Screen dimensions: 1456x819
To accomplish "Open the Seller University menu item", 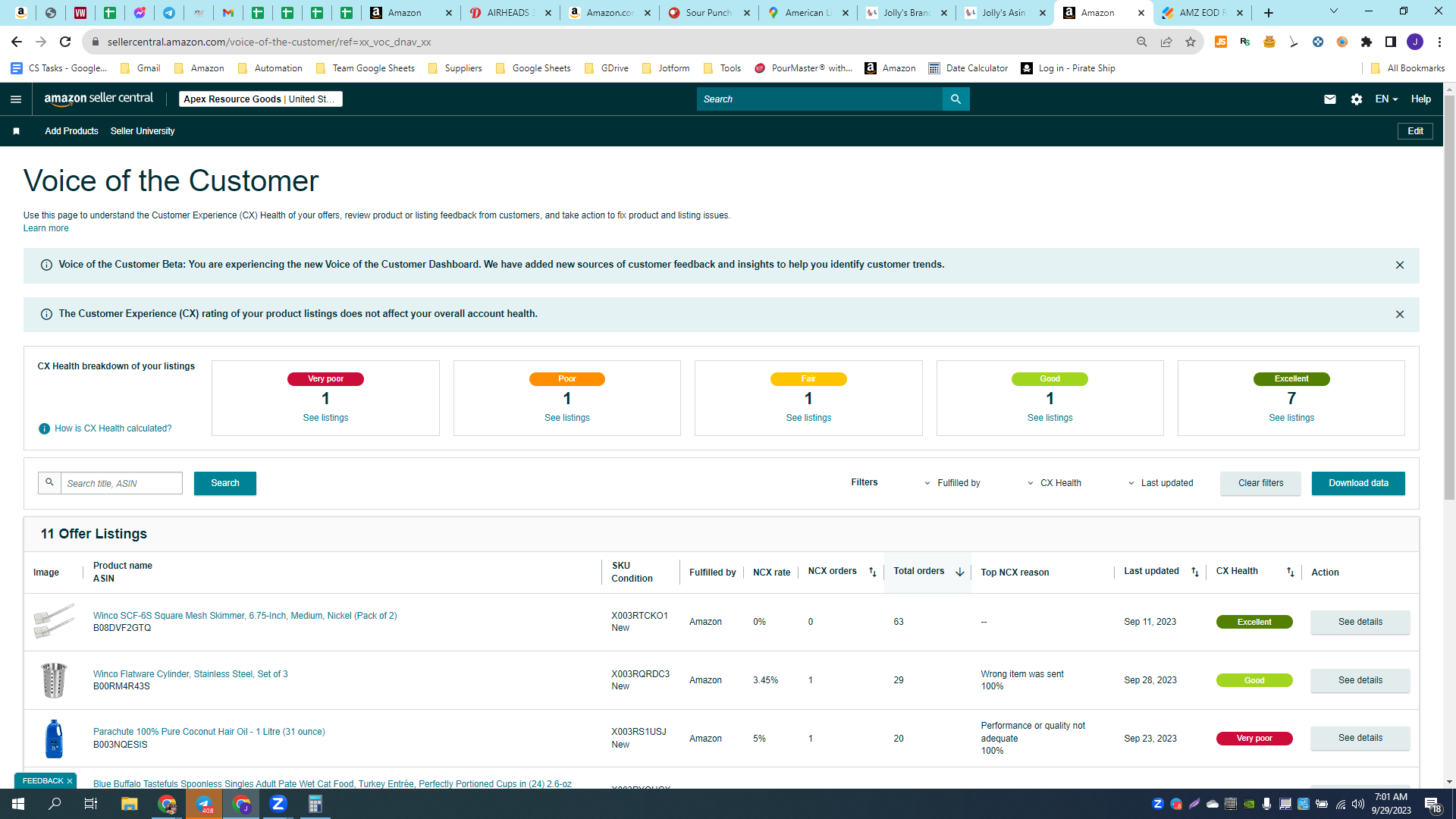I will pos(143,131).
